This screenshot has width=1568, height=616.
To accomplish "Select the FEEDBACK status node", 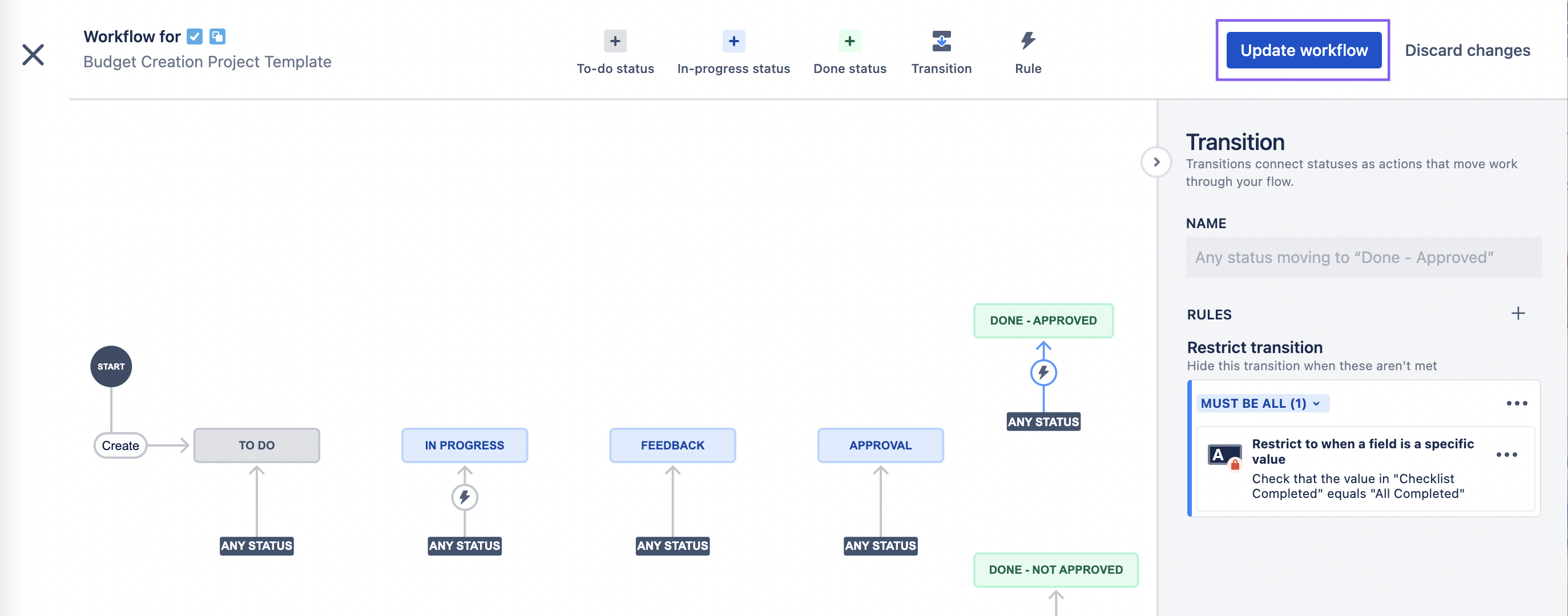I will 672,445.
